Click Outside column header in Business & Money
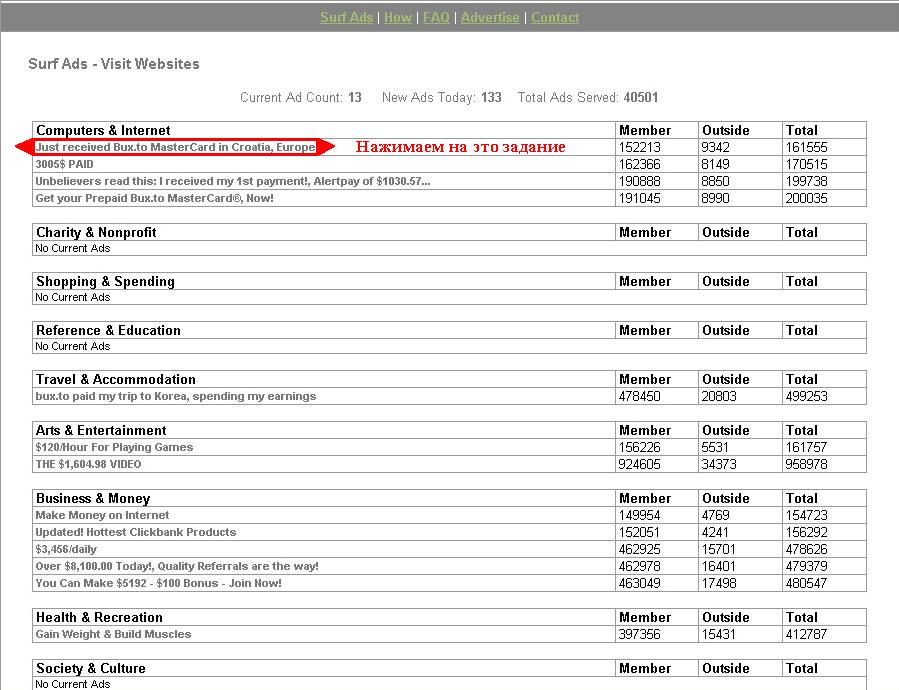Screen dimensions: 899x690 coord(726,498)
